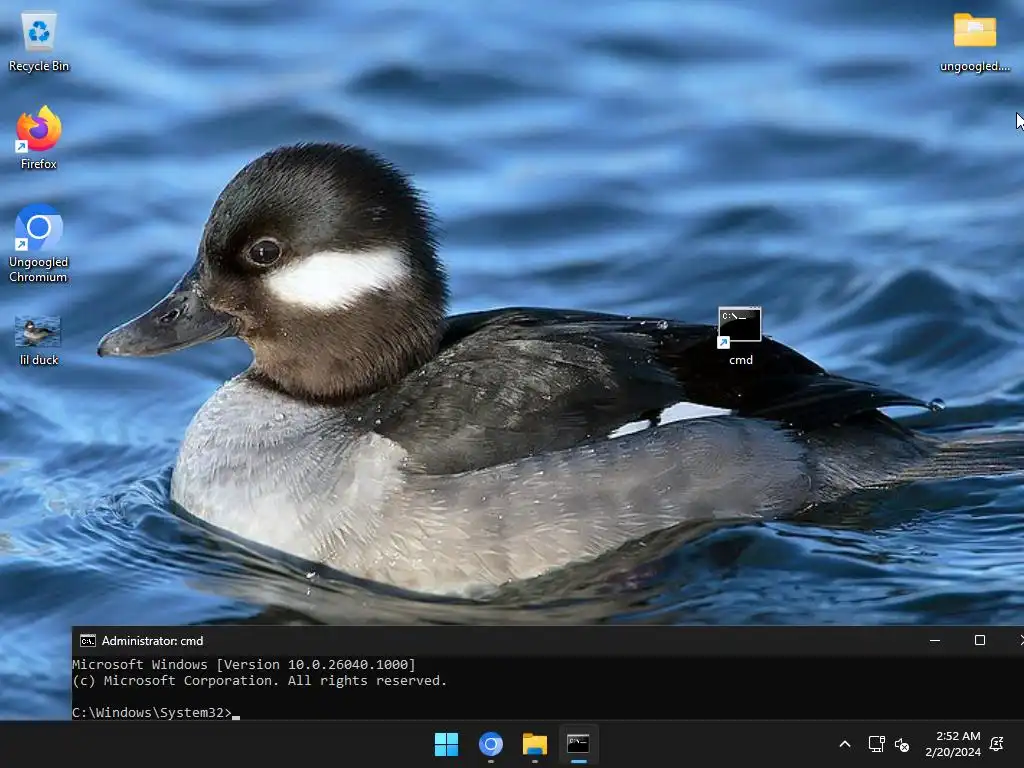Screen dimensions: 1024x768
Task: Click the Microsoft Windows version line
Action: [244, 664]
